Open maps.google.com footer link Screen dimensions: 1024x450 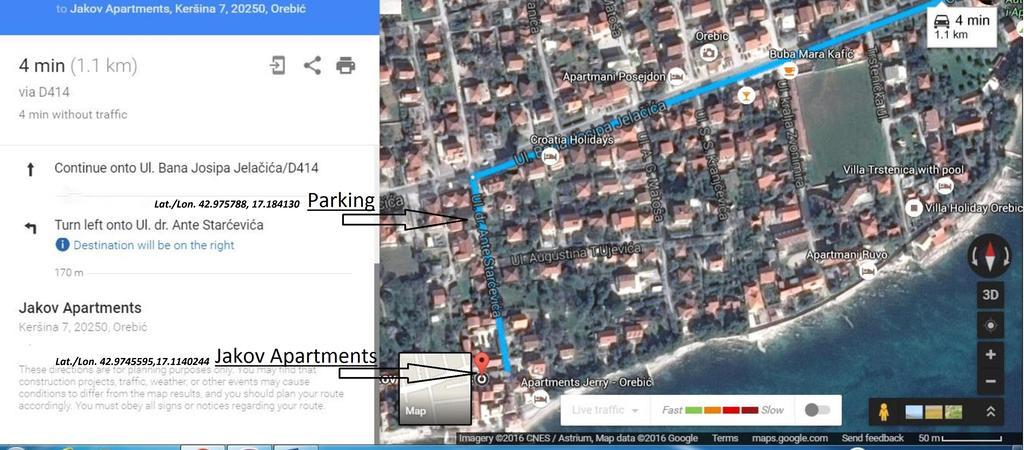click(790, 438)
